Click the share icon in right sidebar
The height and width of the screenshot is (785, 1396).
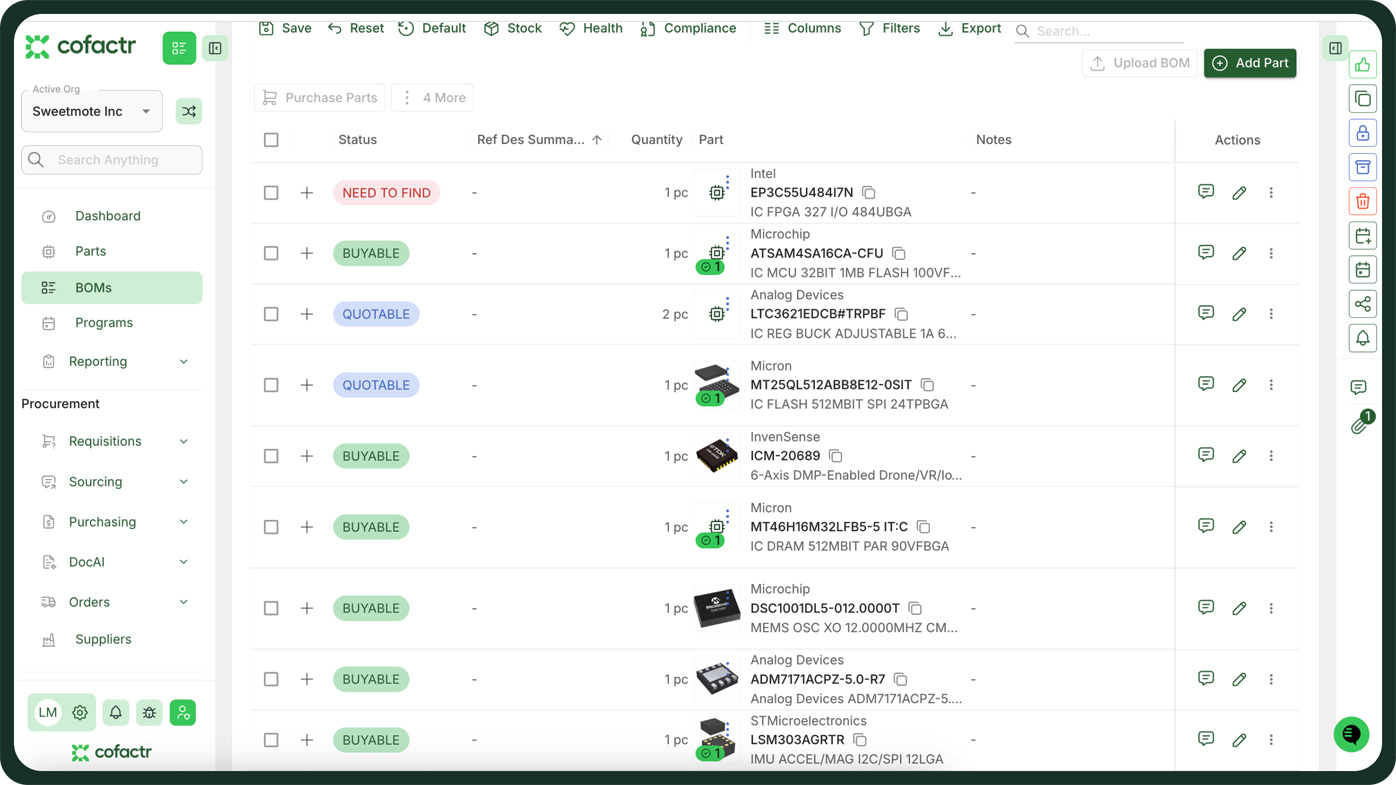click(x=1362, y=304)
